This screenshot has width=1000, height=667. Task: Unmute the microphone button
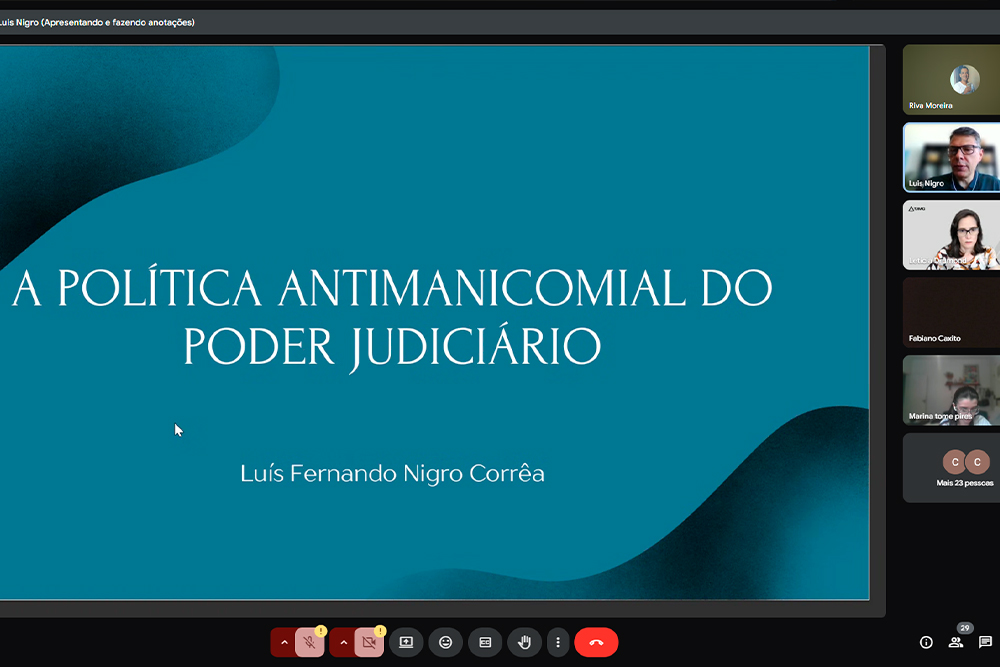point(310,642)
